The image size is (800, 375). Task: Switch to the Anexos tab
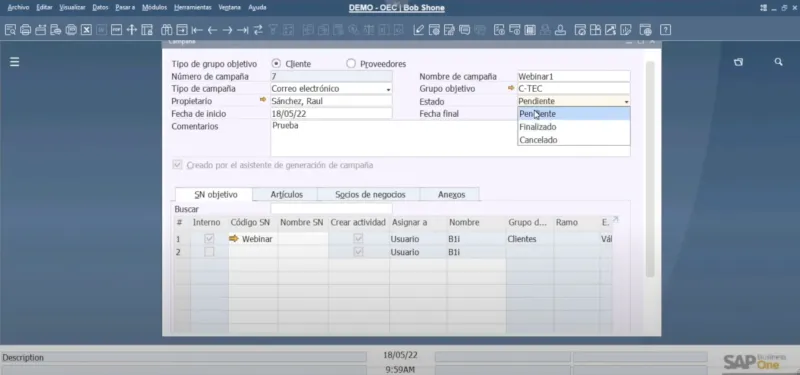451,194
